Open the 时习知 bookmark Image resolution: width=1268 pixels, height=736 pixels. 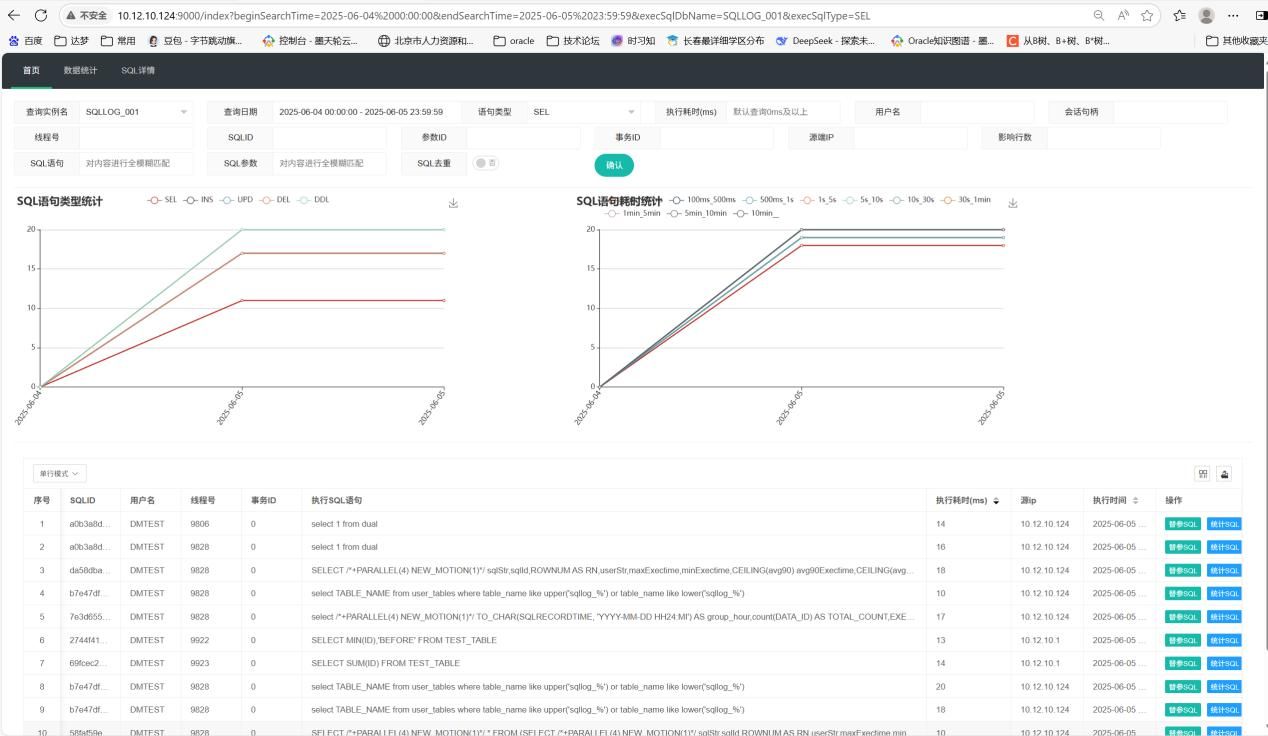(x=633, y=41)
